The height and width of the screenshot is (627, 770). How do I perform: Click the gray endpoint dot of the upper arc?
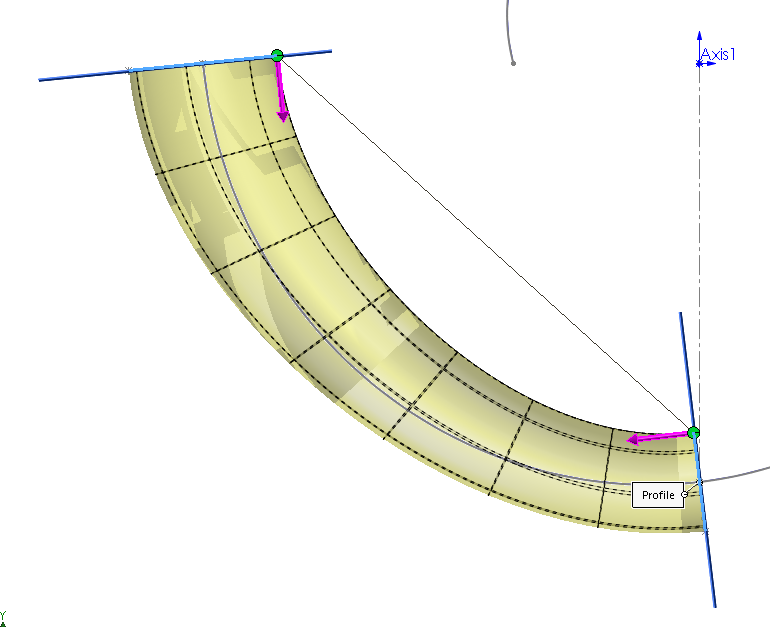pos(513,63)
